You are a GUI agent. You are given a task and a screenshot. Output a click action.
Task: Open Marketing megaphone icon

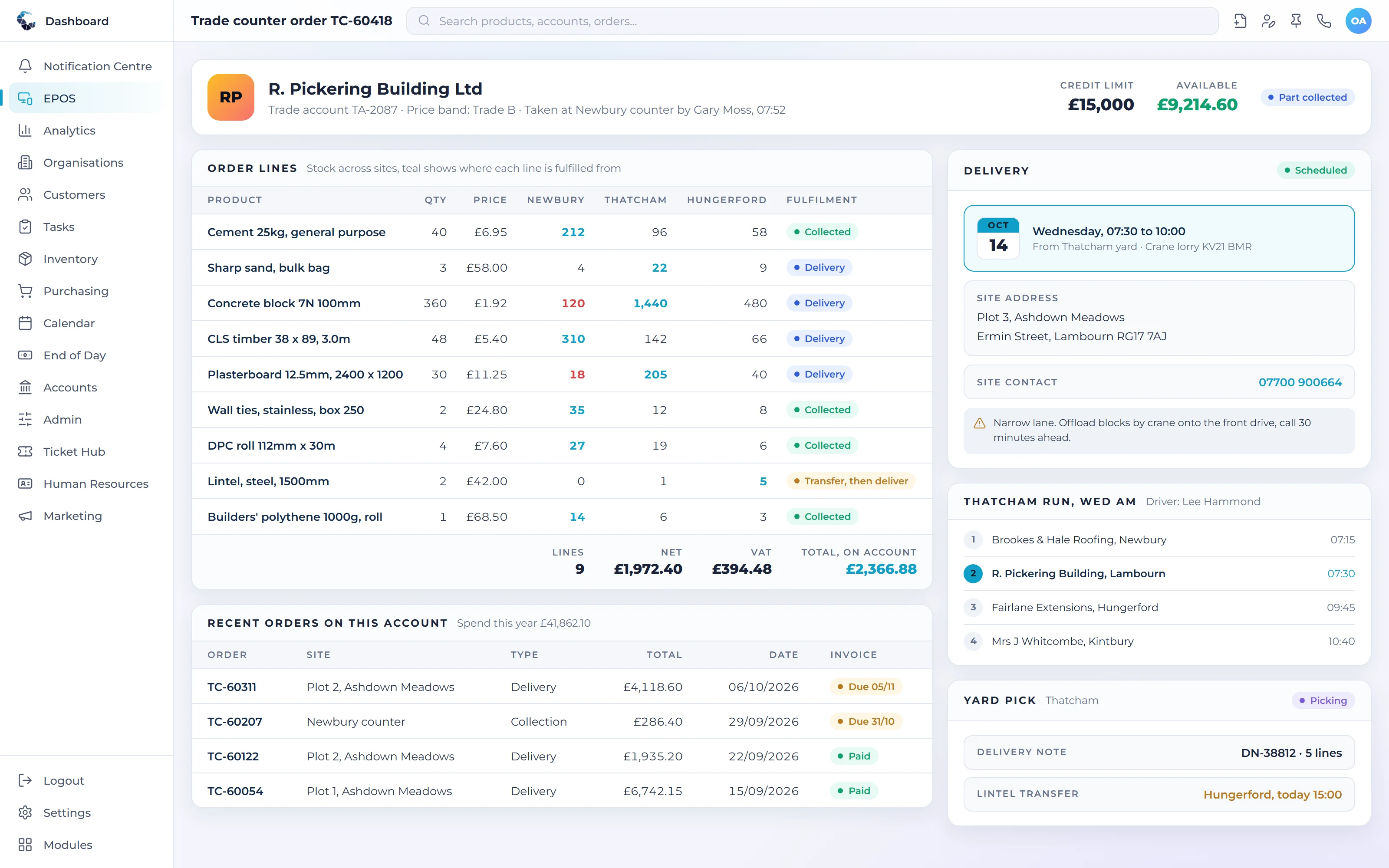tap(25, 516)
